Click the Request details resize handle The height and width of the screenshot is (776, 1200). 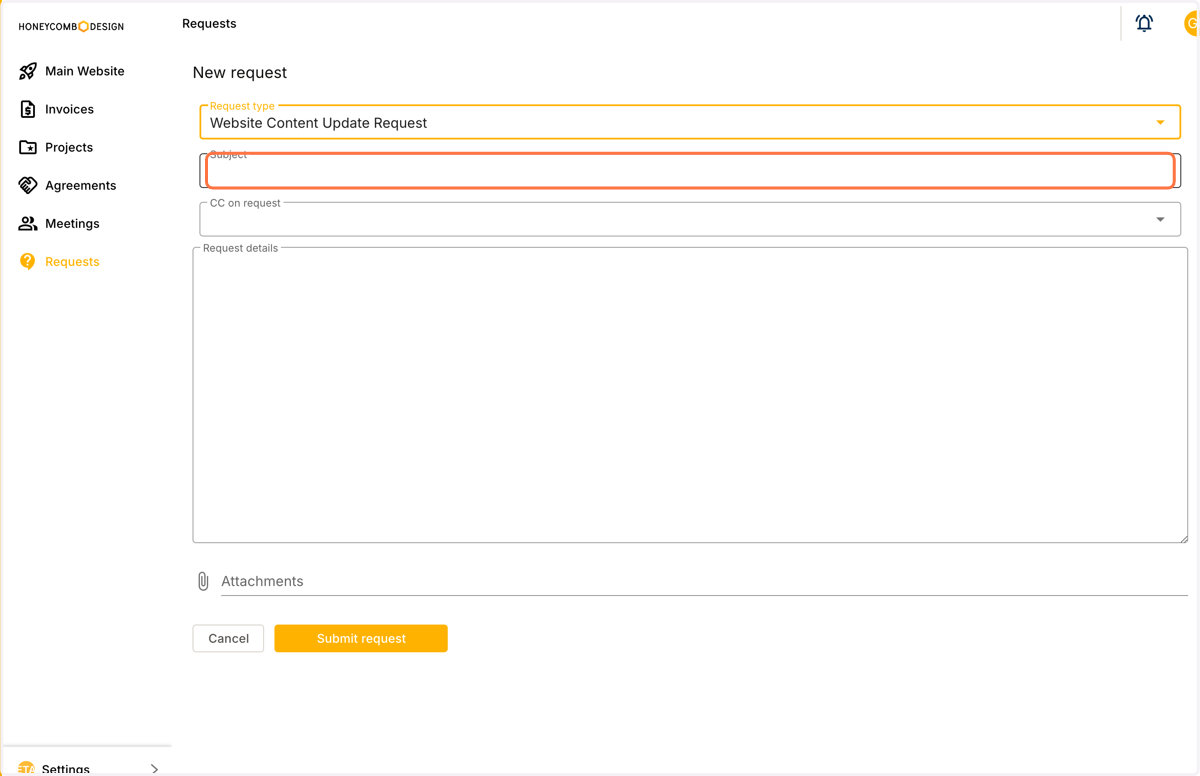(x=1183, y=538)
